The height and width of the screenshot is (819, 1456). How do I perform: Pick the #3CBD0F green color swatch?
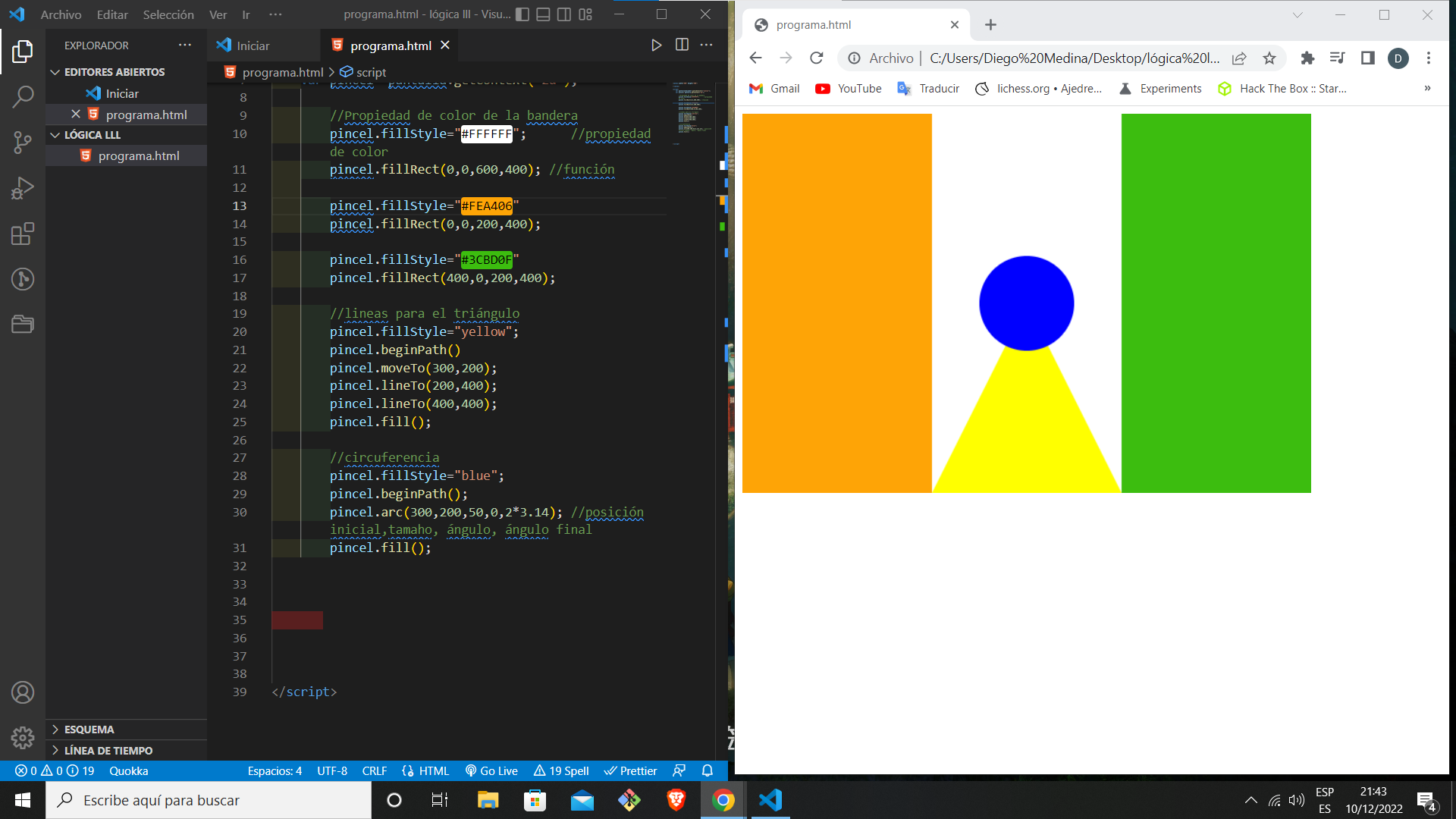click(x=487, y=260)
